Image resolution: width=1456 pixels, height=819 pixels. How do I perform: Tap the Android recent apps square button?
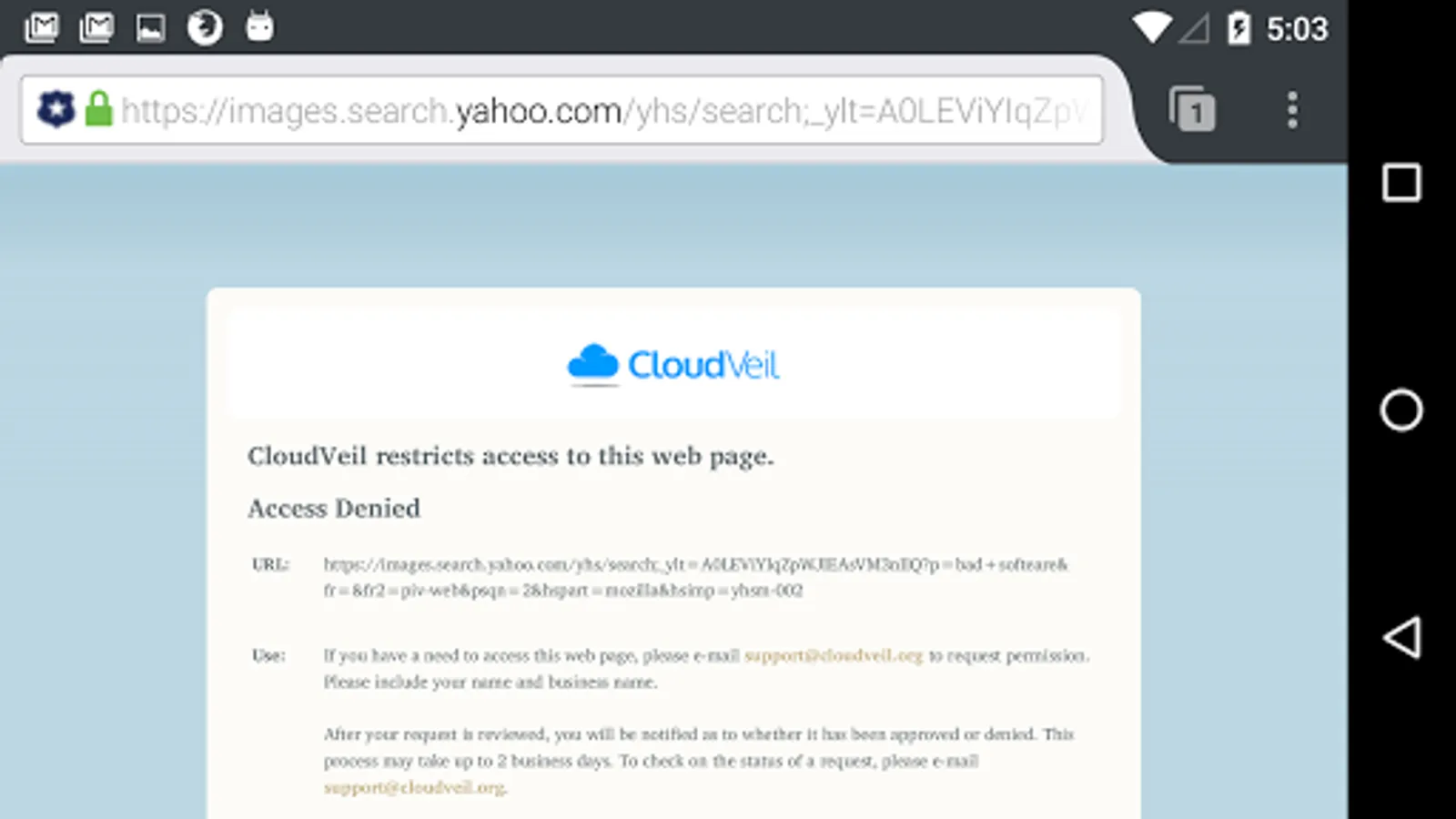pyautogui.click(x=1401, y=183)
